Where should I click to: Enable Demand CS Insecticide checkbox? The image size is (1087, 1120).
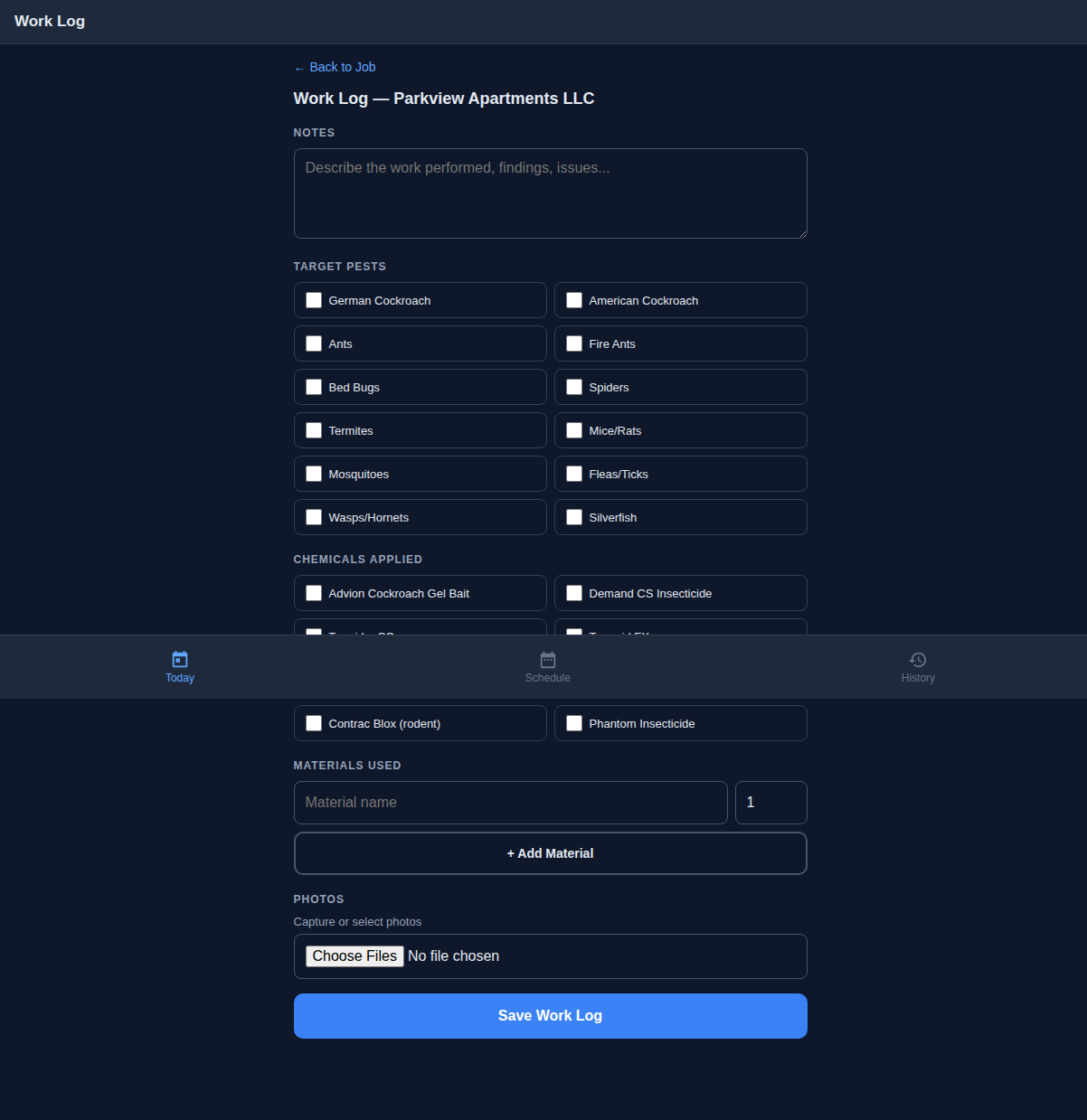point(574,592)
